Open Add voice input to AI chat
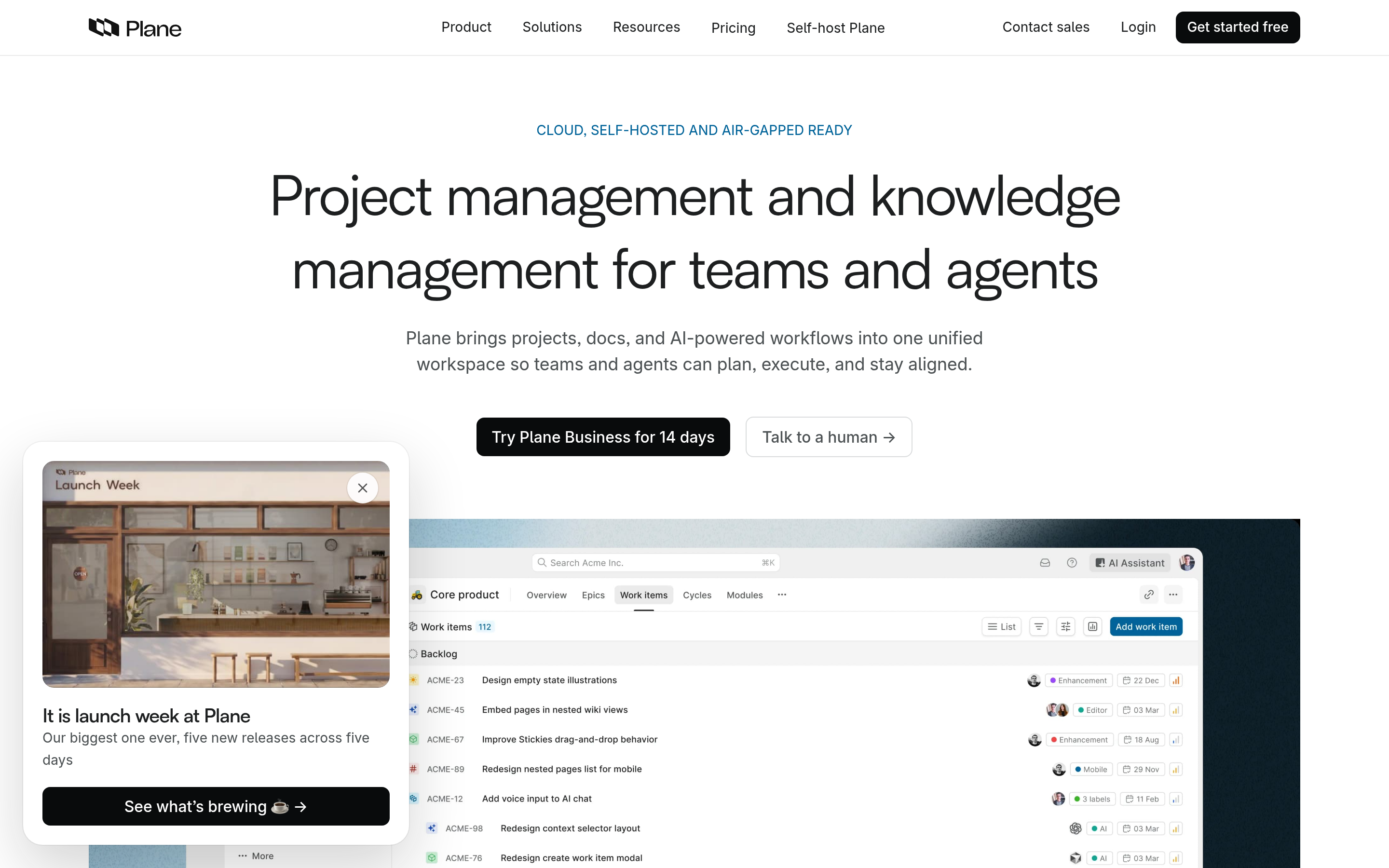Screen dimensions: 1389x868 pyautogui.click(x=537, y=799)
